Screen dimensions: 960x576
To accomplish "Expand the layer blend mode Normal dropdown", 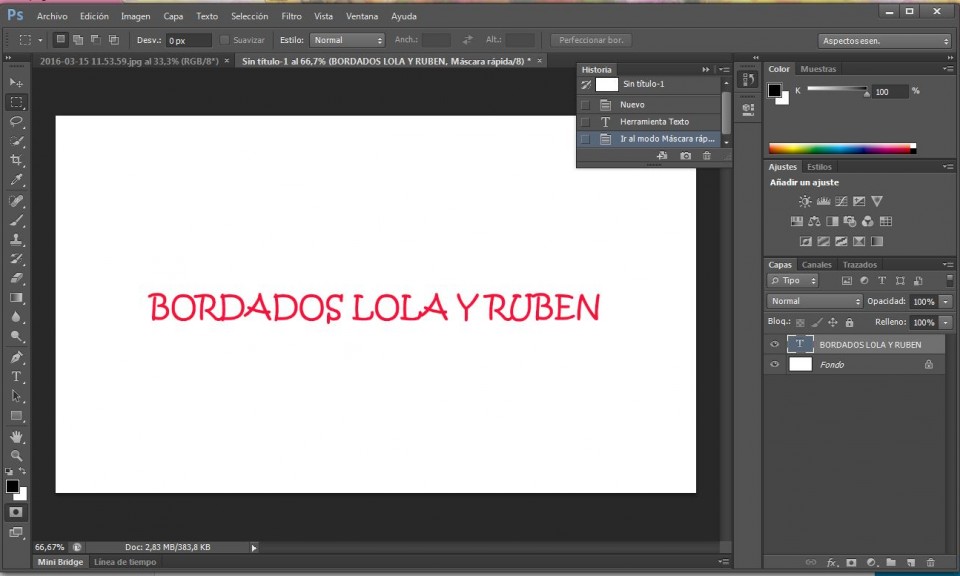I will point(814,301).
